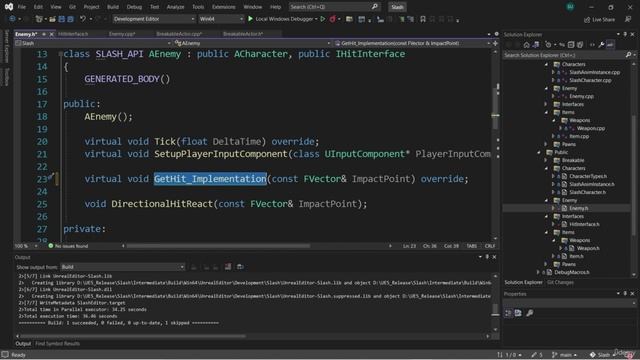Click the Local Windows Debugger button
The image size is (640, 360).
(x=282, y=19)
